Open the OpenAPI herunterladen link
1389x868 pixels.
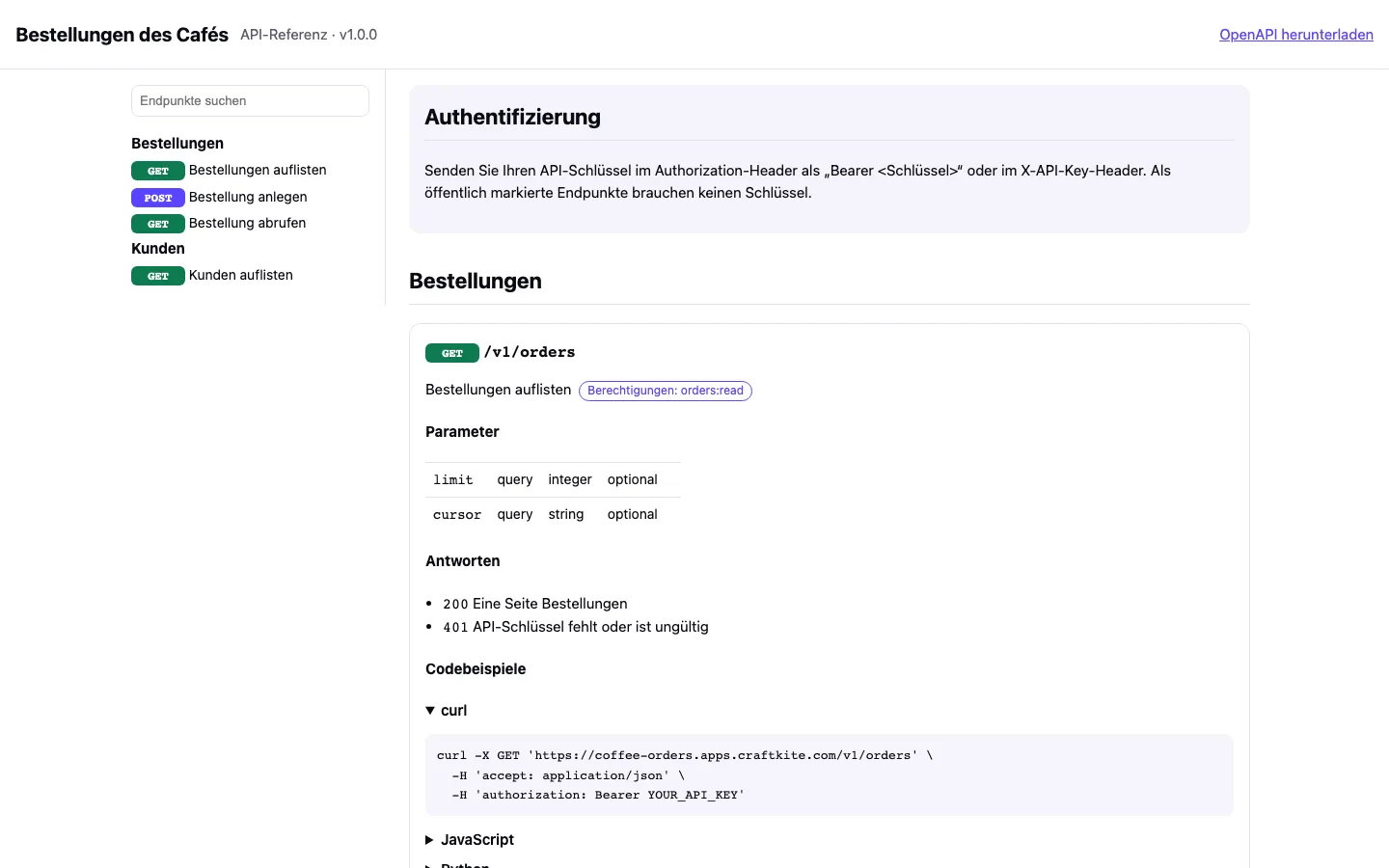point(1296,35)
